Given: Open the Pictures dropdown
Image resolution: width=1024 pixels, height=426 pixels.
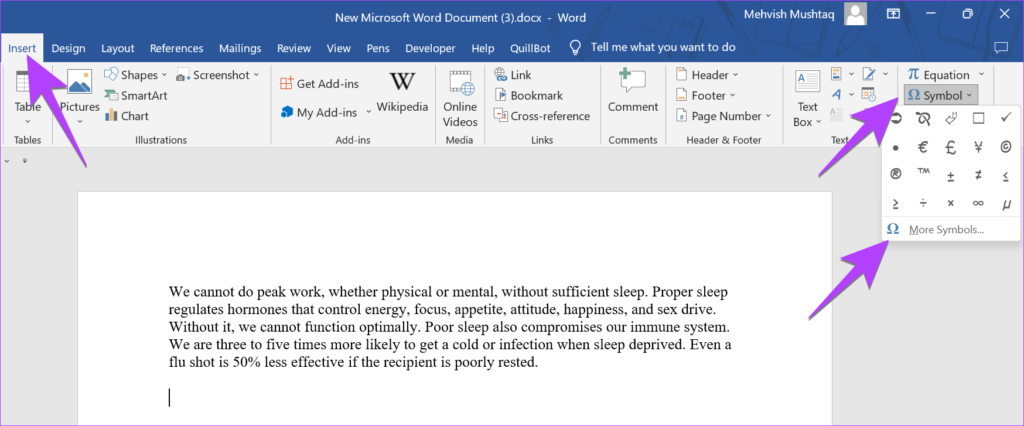Looking at the screenshot, I should point(80,121).
